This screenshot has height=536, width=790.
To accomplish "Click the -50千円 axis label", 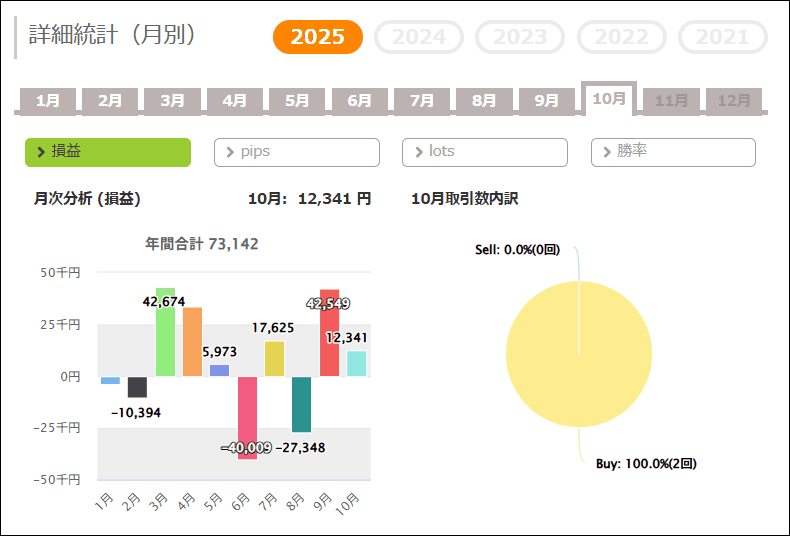I will (x=57, y=480).
